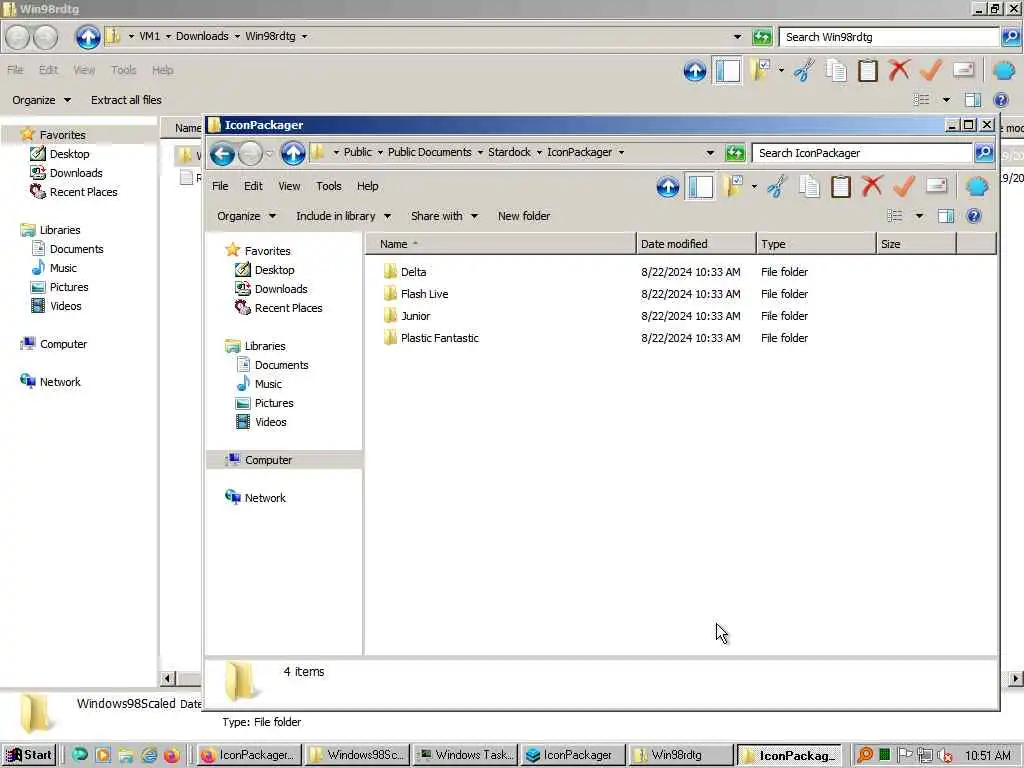Image resolution: width=1024 pixels, height=768 pixels.
Task: Click Public breadcrumb in IconPackager address bar
Action: tap(357, 152)
